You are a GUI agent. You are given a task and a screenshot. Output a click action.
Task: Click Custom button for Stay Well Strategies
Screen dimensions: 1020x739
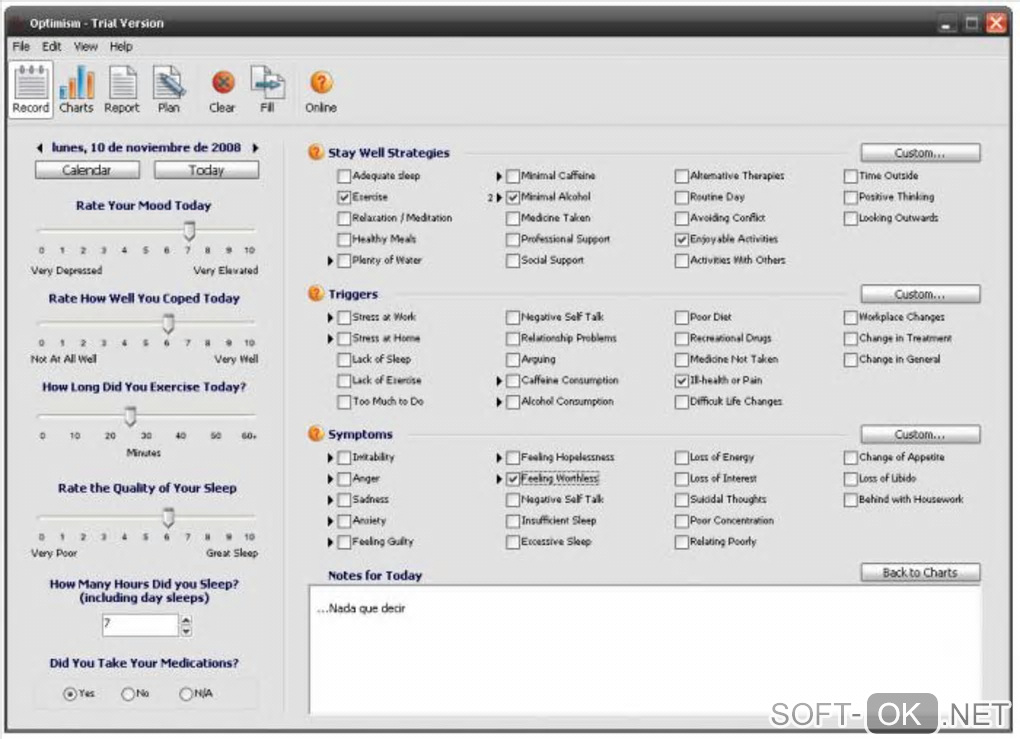click(x=920, y=153)
